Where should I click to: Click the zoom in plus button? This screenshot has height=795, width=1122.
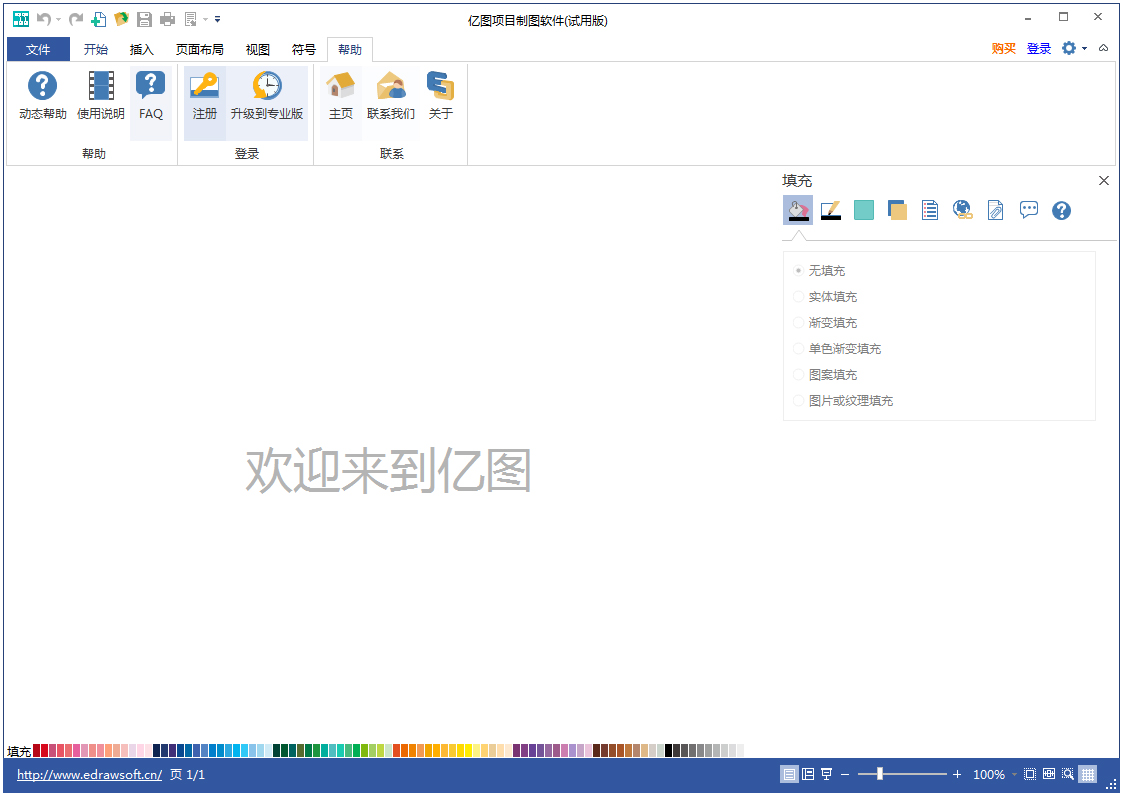[957, 774]
